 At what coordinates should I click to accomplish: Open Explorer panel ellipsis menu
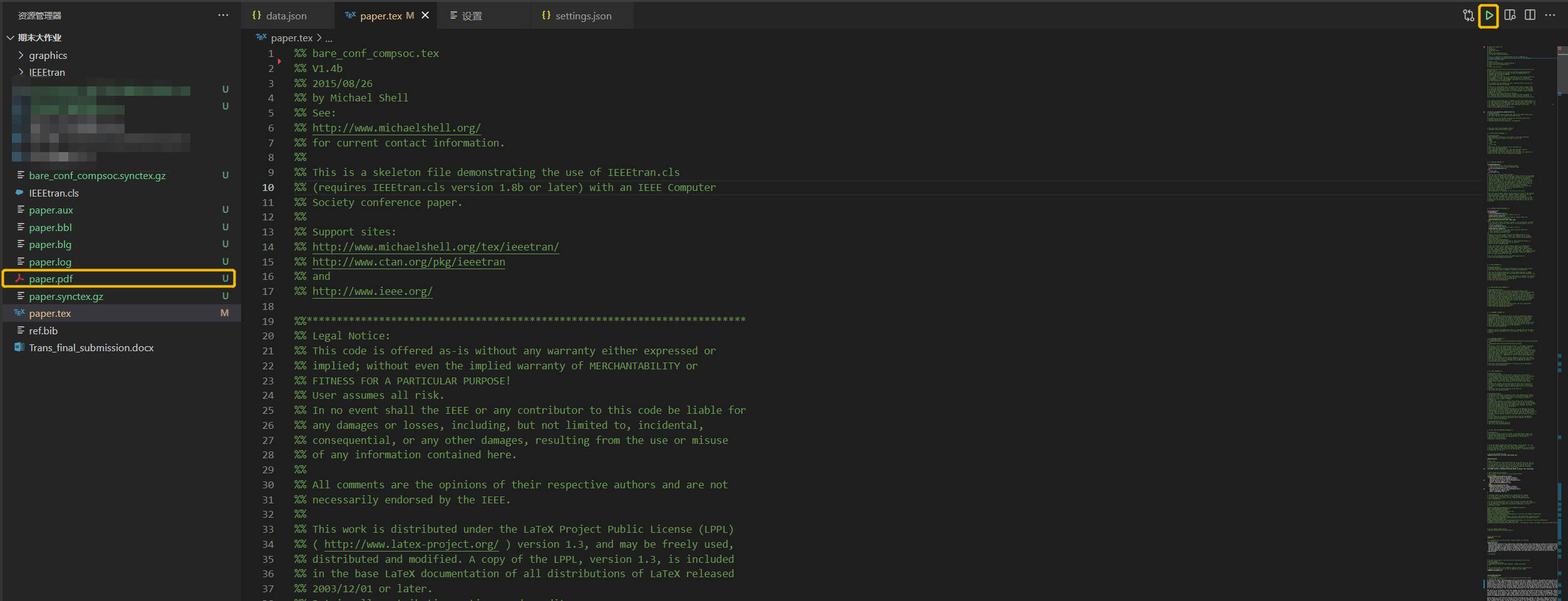click(223, 16)
